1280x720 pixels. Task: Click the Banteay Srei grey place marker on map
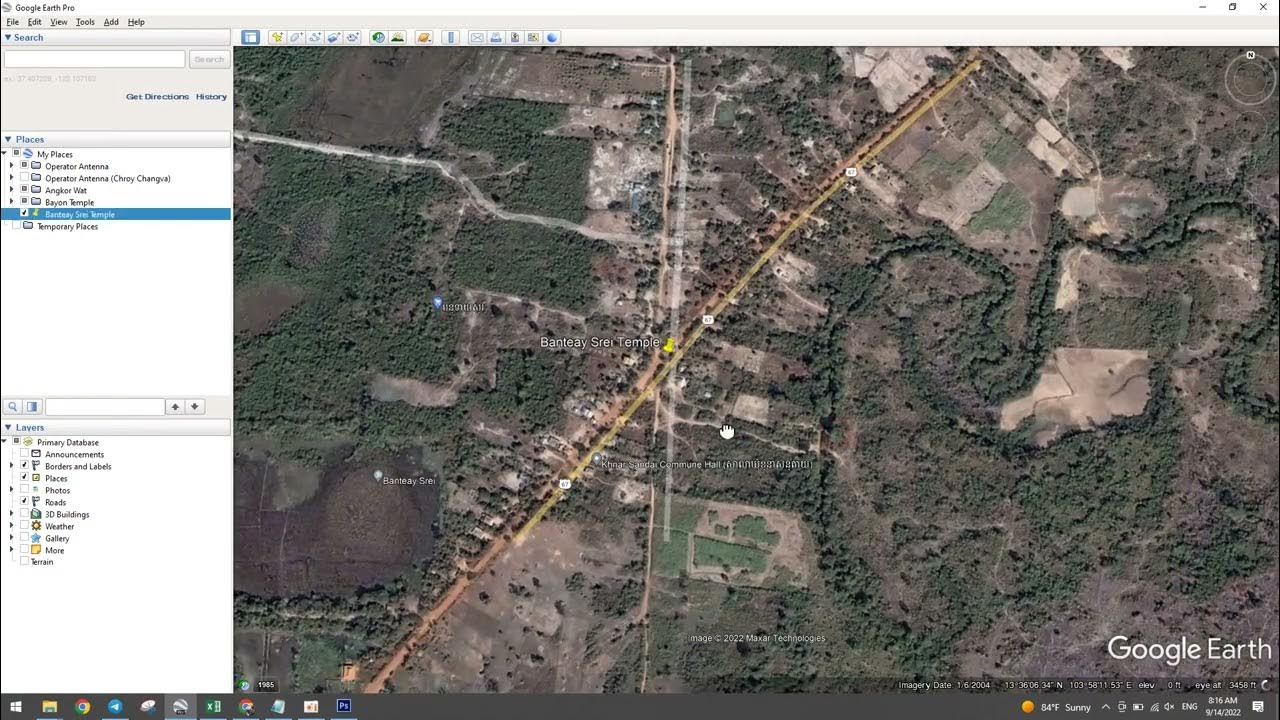tap(377, 476)
